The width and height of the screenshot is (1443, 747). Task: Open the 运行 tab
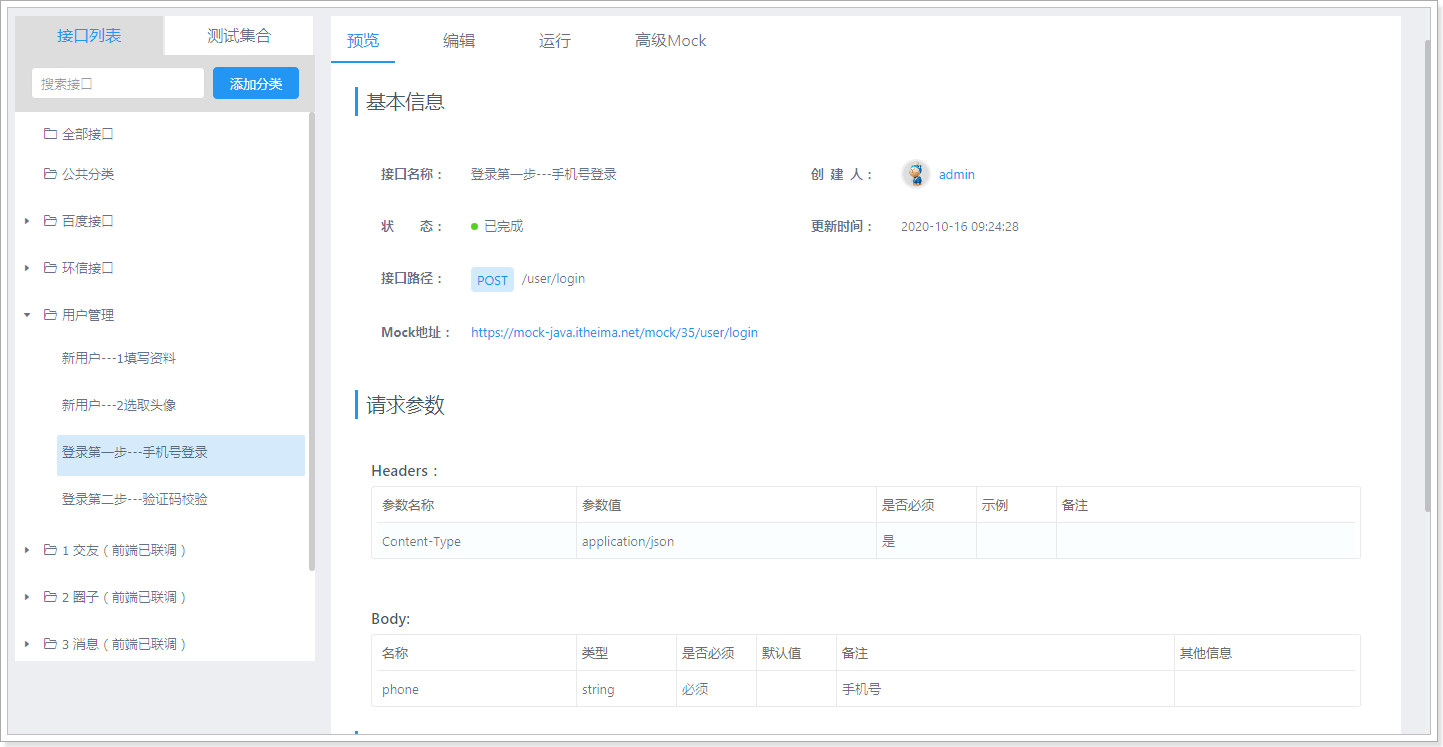(554, 40)
